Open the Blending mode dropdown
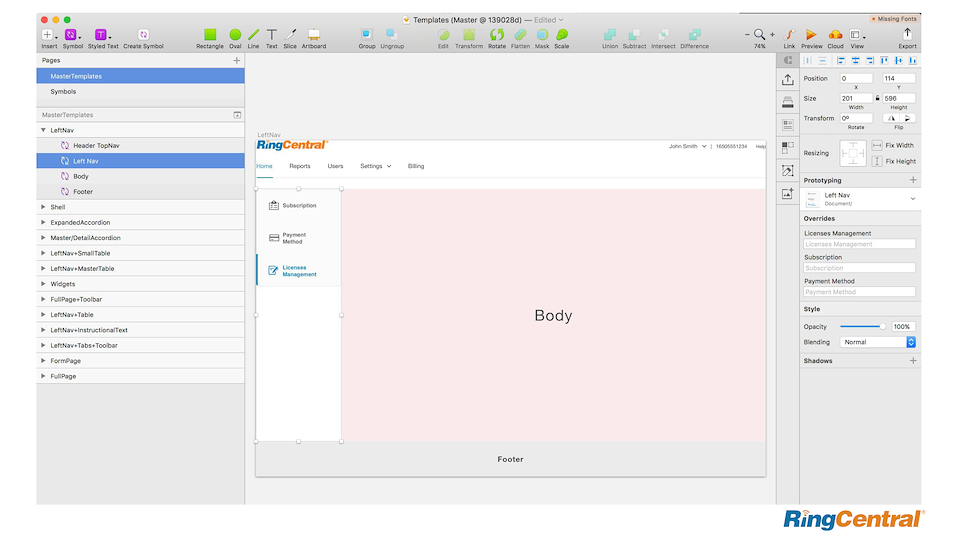The width and height of the screenshot is (960, 540). (879, 342)
